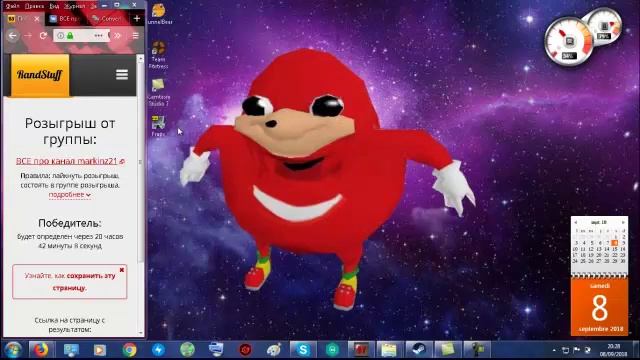Click the teal round taskbar icon
This screenshot has height=360, width=640.
pyautogui.click(x=332, y=350)
